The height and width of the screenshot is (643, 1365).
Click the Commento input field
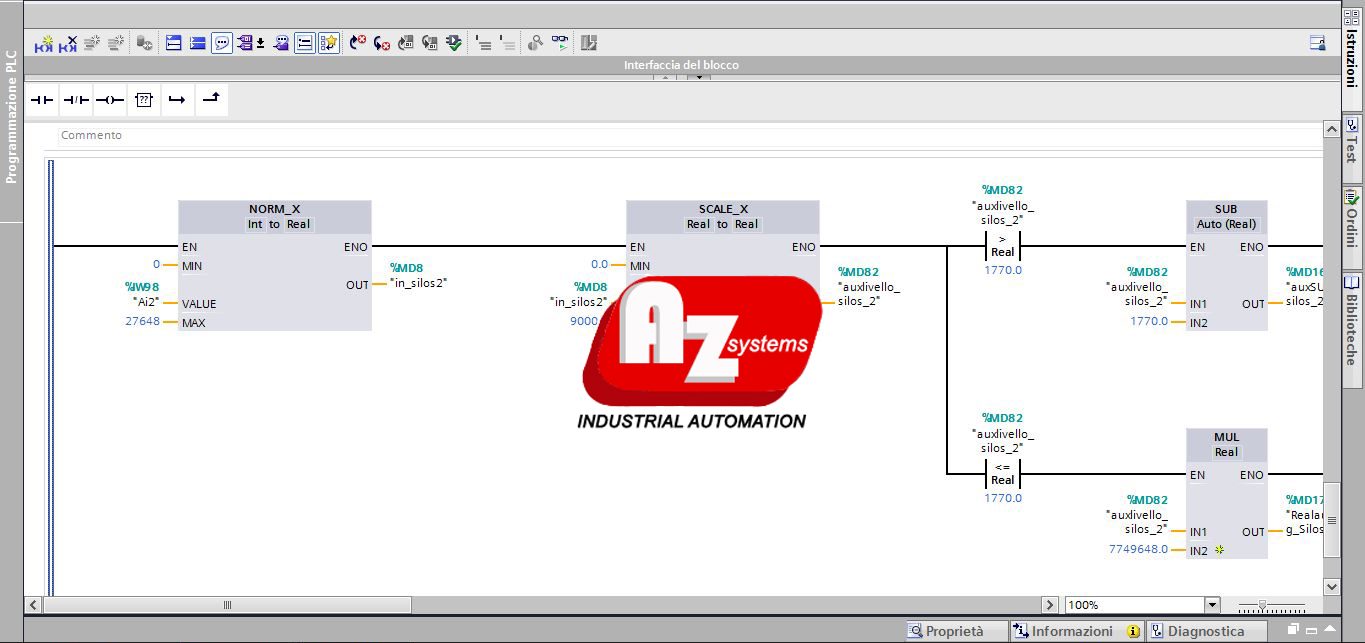(690, 135)
